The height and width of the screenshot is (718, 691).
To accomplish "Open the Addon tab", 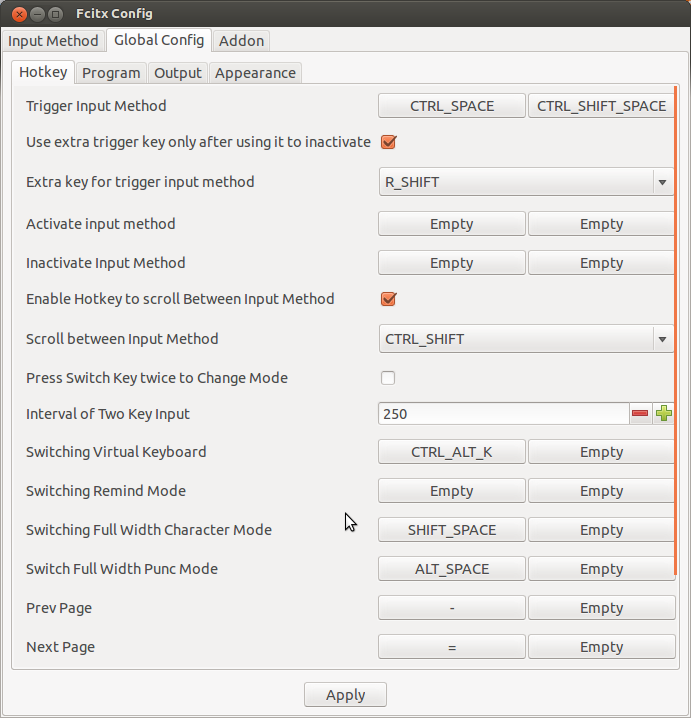I will (241, 41).
